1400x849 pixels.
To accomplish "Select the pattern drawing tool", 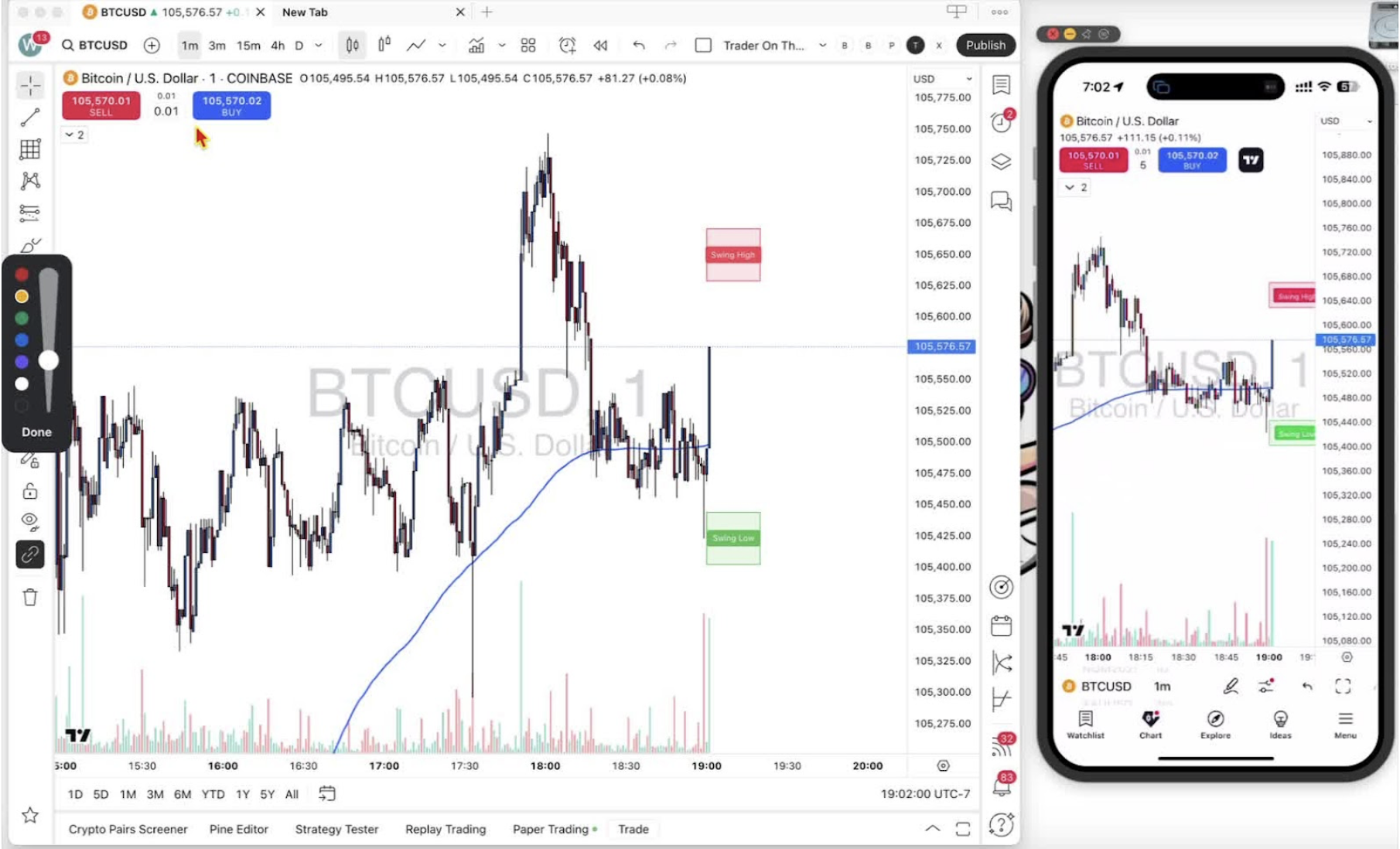I will tap(30, 181).
